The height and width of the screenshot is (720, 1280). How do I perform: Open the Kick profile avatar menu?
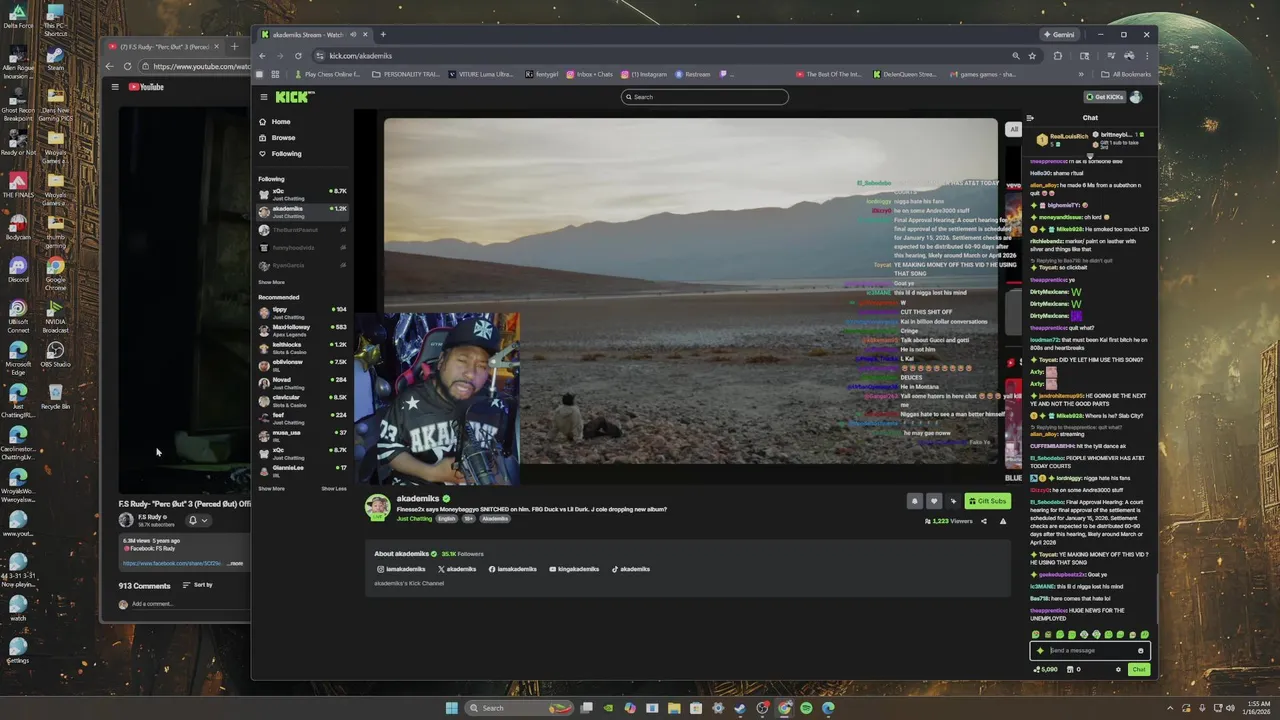tap(1135, 97)
